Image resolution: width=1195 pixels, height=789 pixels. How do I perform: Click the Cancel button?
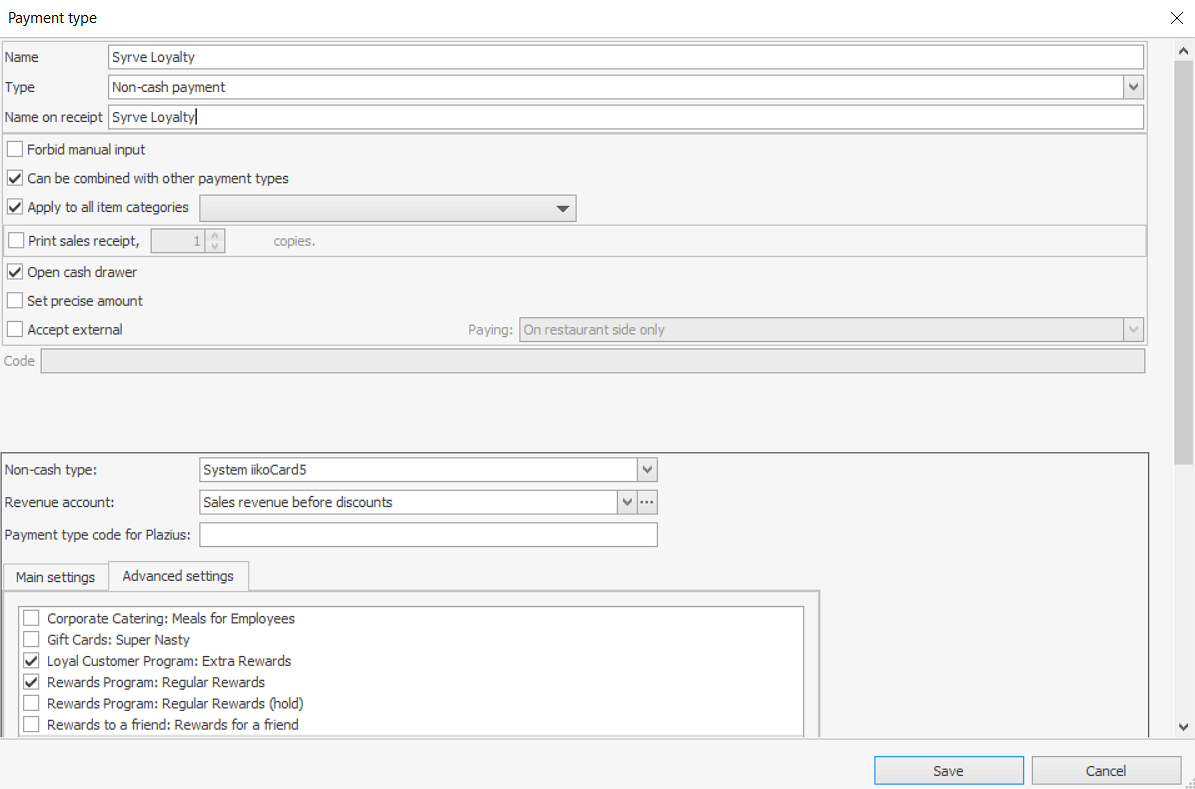tap(1106, 771)
